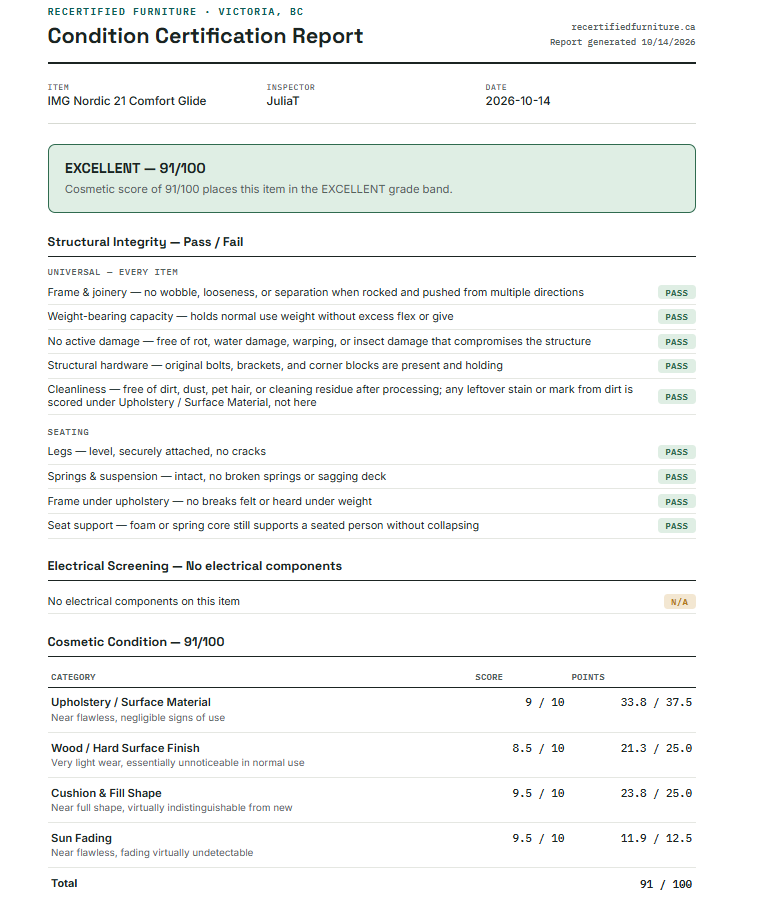This screenshot has width=762, height=899.
Task: Click the 23.8 / 25.0 points value
Action: pos(657,794)
